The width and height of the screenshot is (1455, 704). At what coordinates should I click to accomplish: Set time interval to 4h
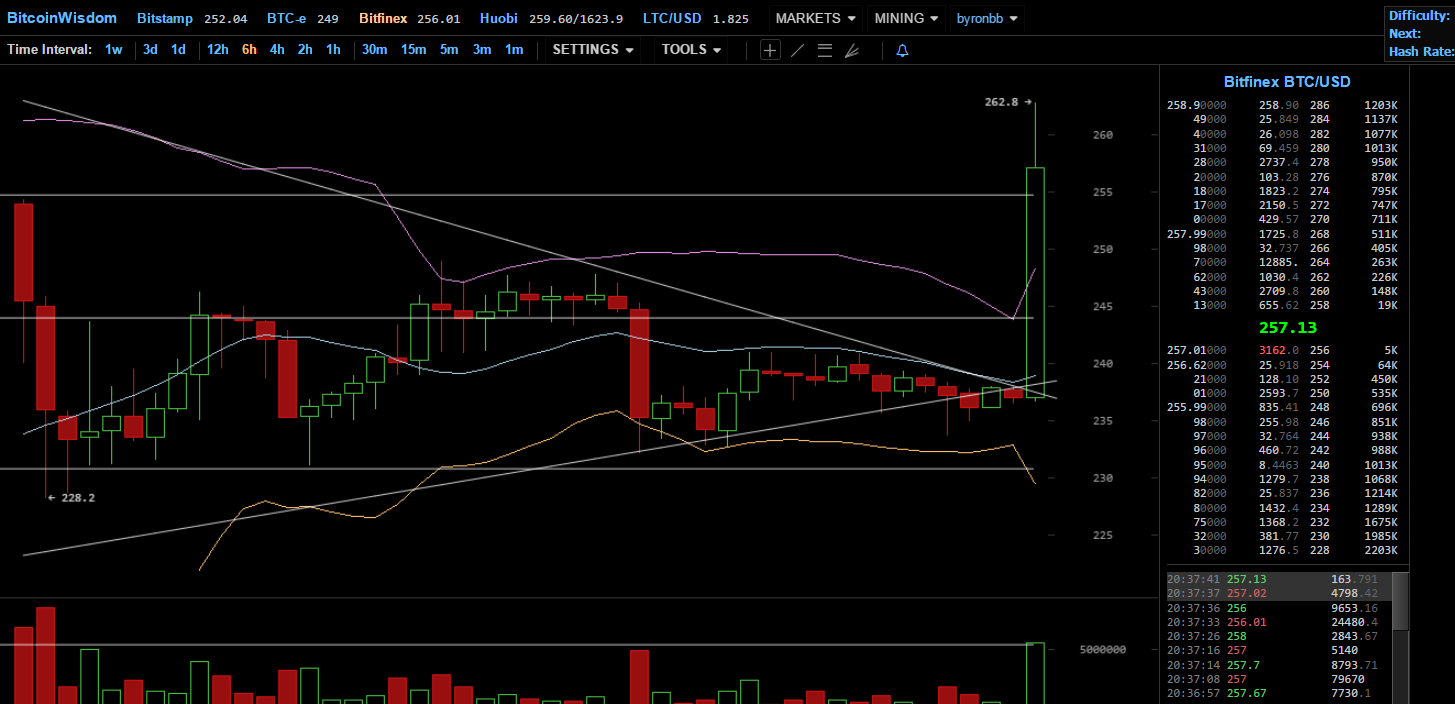(x=277, y=50)
